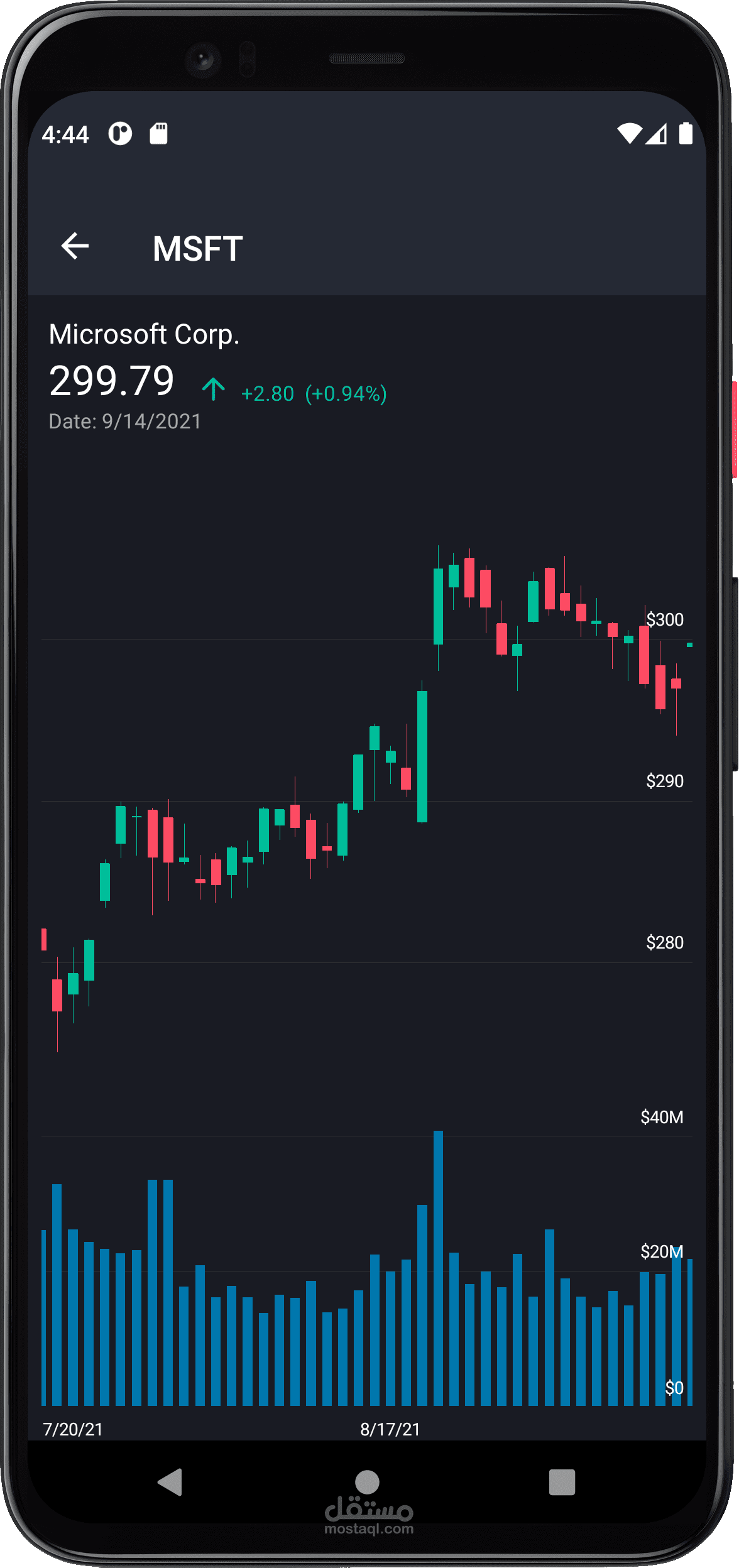Tap the $280 price axis label
Image resolution: width=739 pixels, height=1568 pixels.
pos(665,942)
